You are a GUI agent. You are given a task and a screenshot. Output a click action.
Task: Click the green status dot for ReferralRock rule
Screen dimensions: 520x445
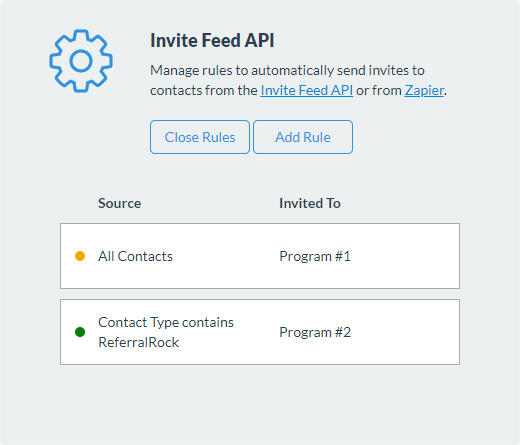[80, 332]
